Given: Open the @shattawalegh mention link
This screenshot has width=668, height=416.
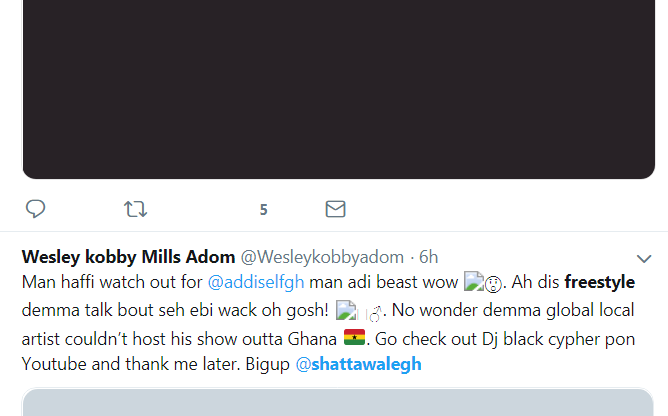Looking at the screenshot, I should [358, 364].
